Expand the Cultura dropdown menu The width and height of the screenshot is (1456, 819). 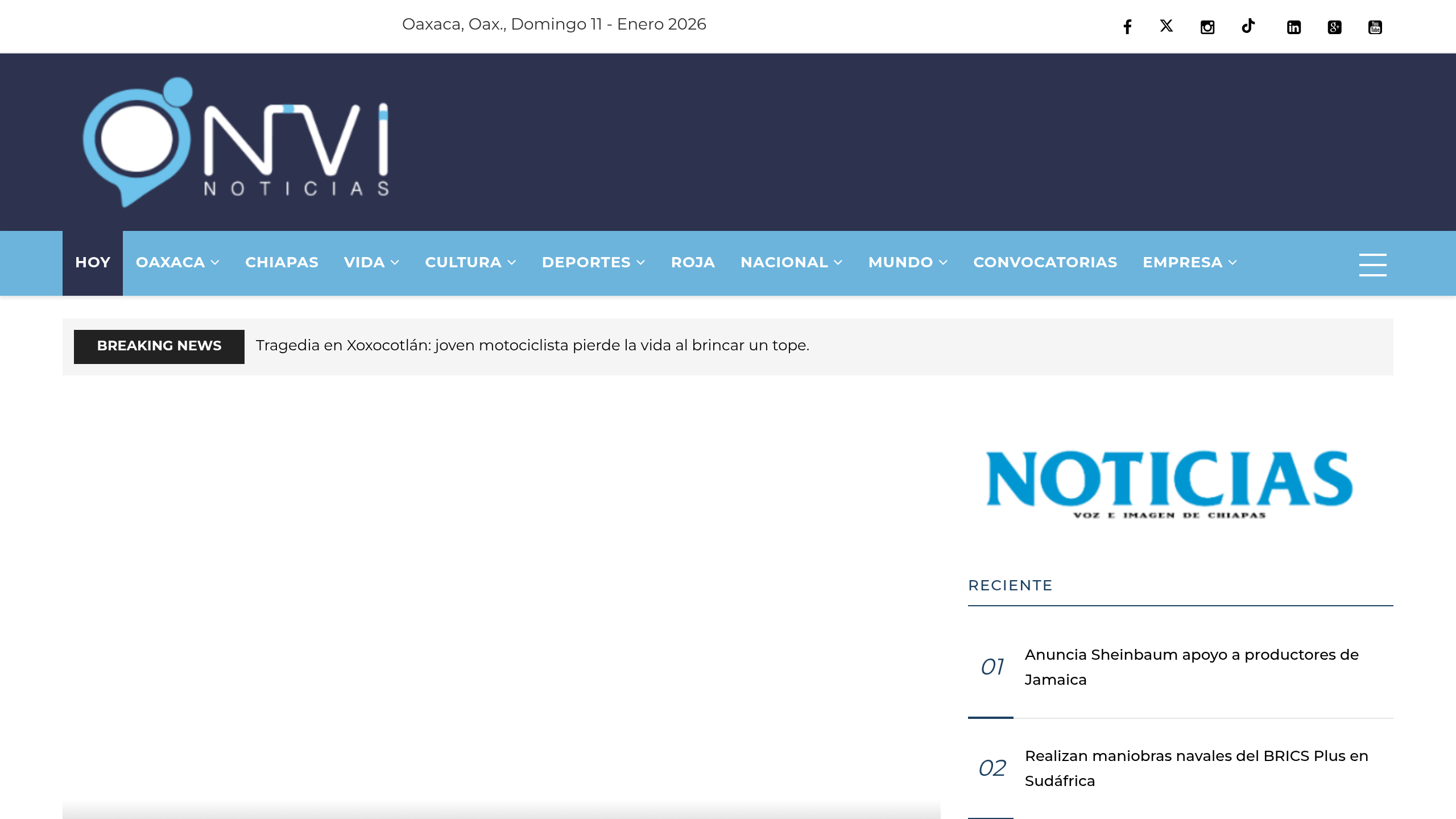[x=470, y=262]
